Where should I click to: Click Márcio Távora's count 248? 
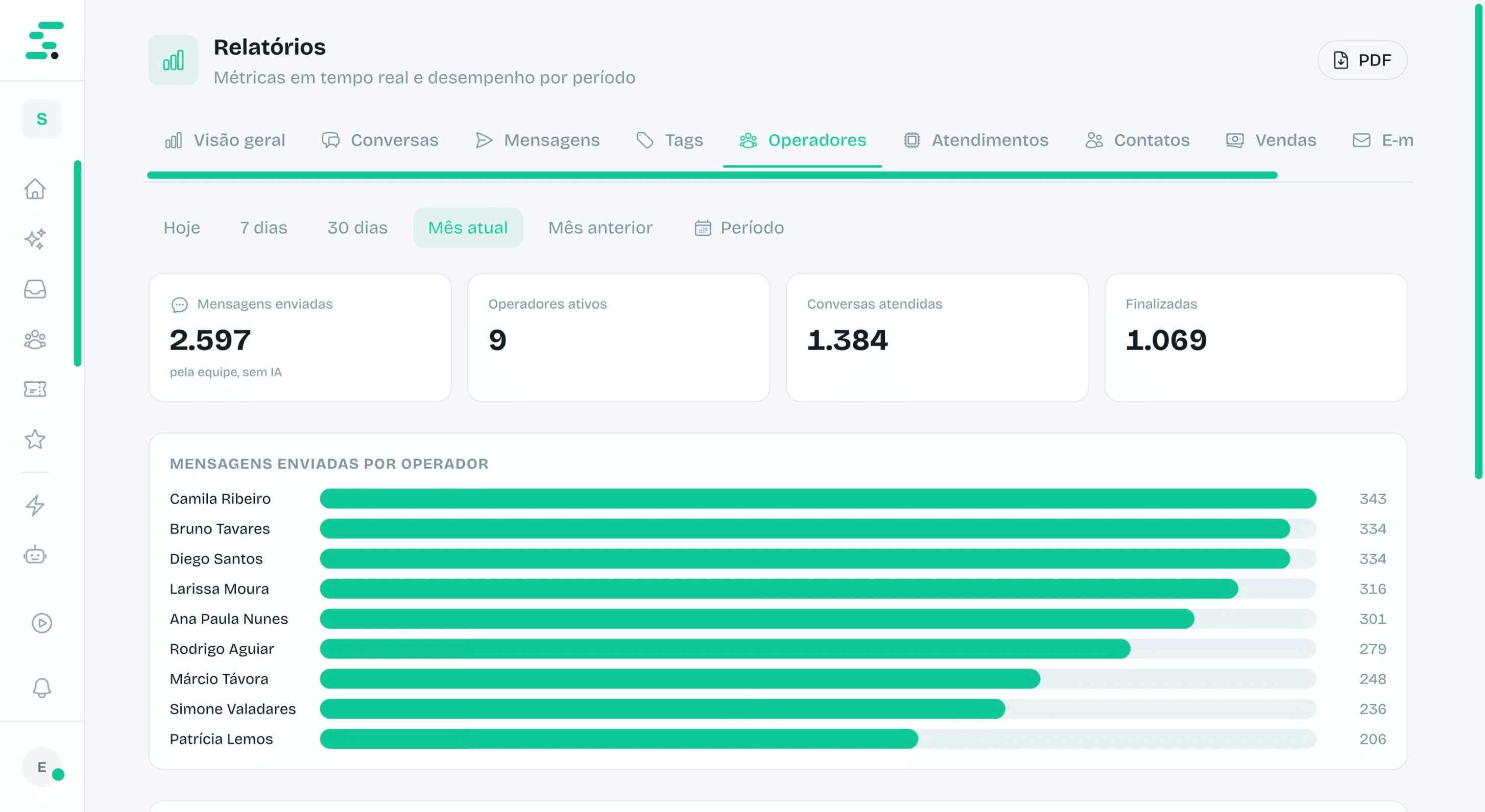tap(1373, 679)
